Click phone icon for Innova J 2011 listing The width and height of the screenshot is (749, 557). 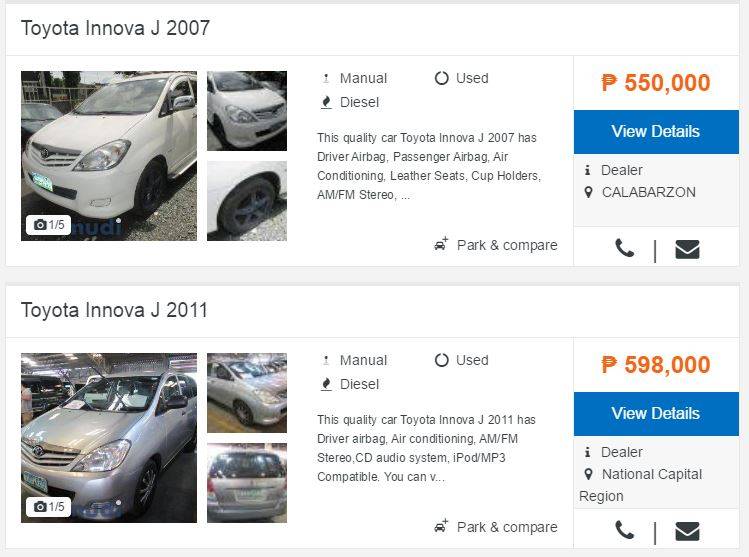pyautogui.click(x=624, y=530)
